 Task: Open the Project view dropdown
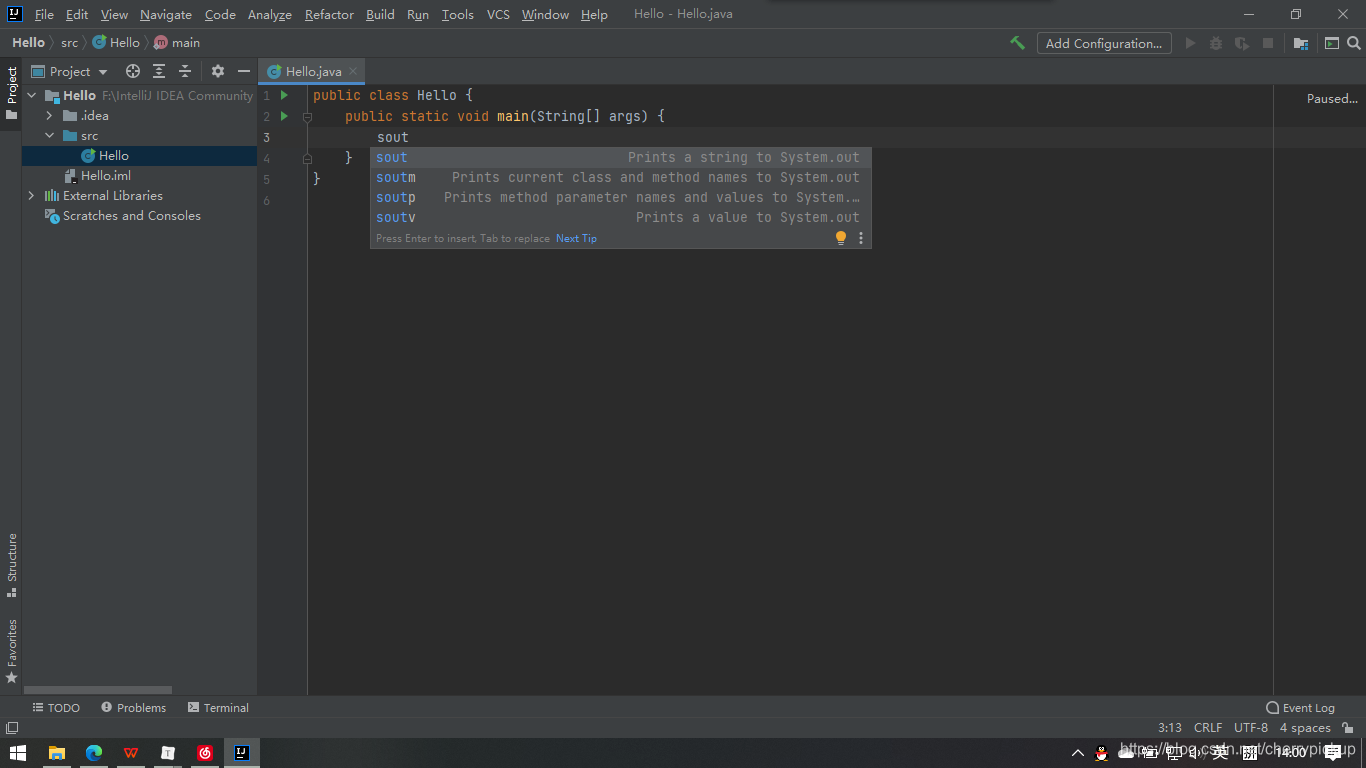pos(69,71)
